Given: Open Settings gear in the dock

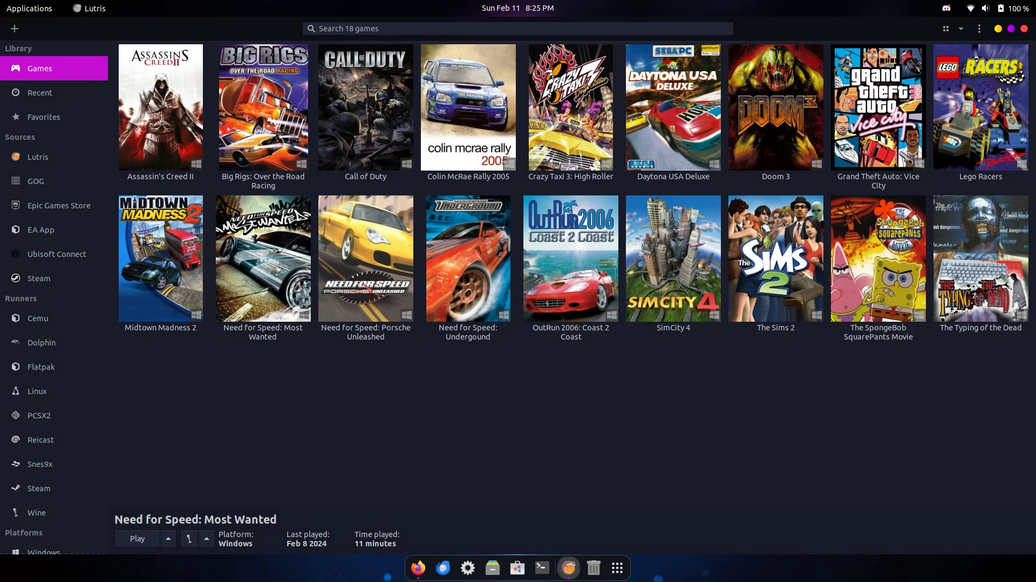Looking at the screenshot, I should pos(468,567).
